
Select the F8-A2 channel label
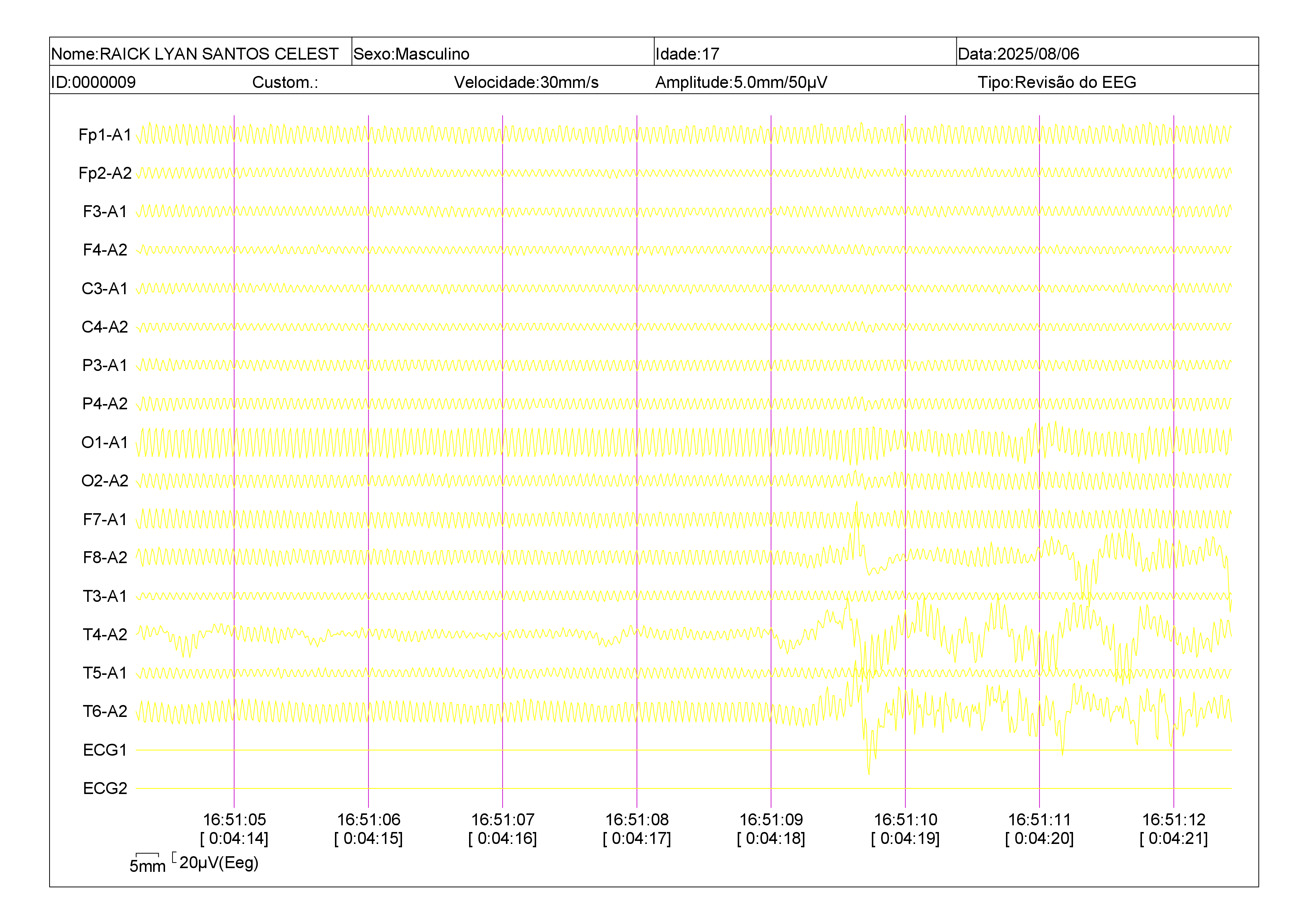pyautogui.click(x=105, y=558)
